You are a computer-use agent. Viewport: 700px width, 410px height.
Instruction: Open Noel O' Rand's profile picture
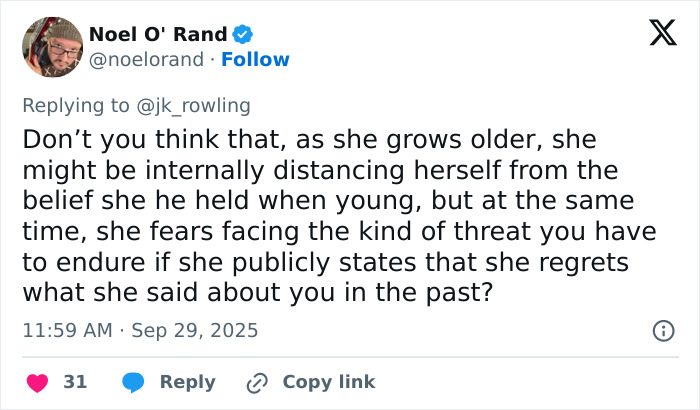51,47
